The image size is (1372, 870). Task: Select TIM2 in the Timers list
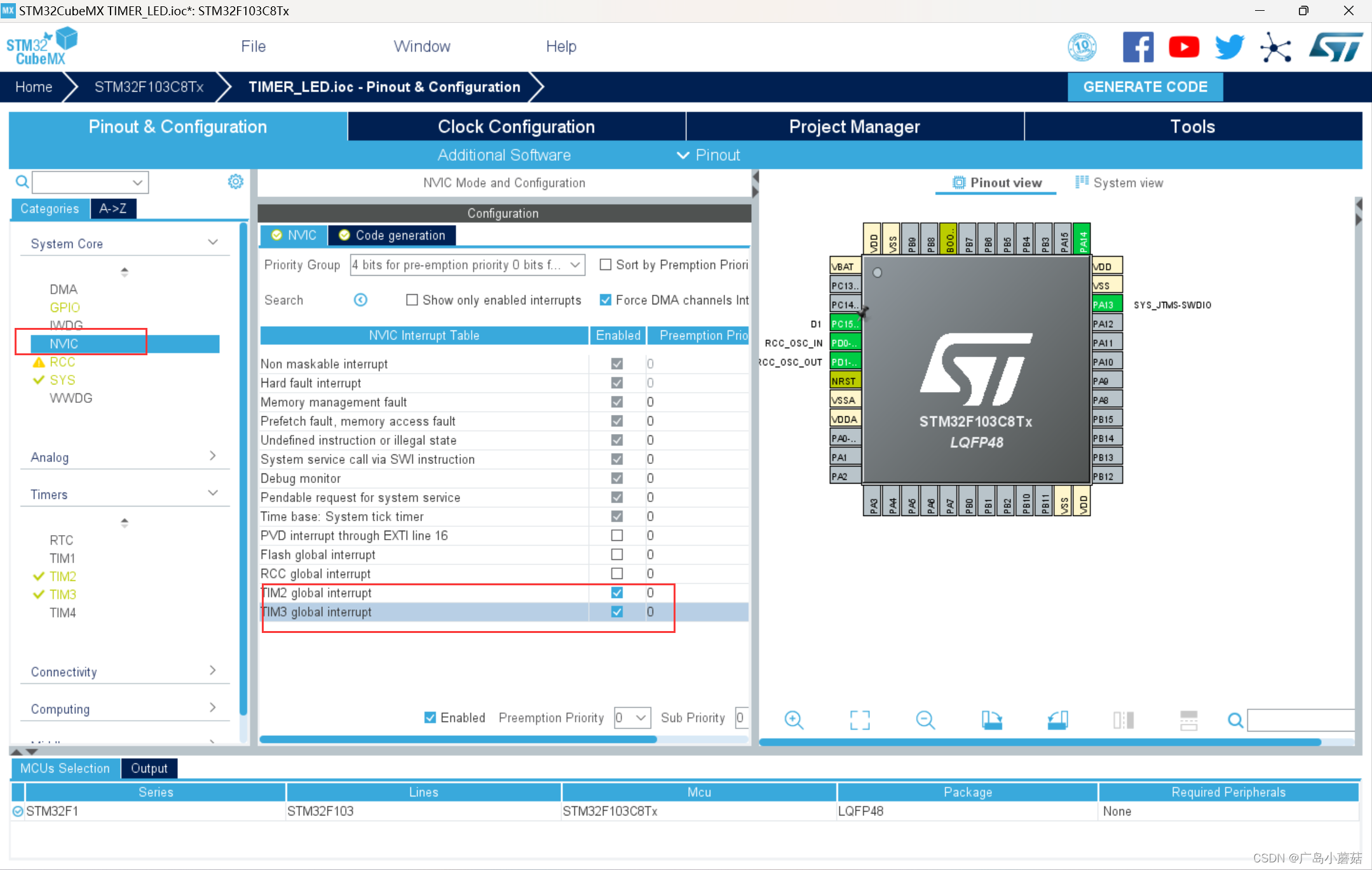point(63,576)
